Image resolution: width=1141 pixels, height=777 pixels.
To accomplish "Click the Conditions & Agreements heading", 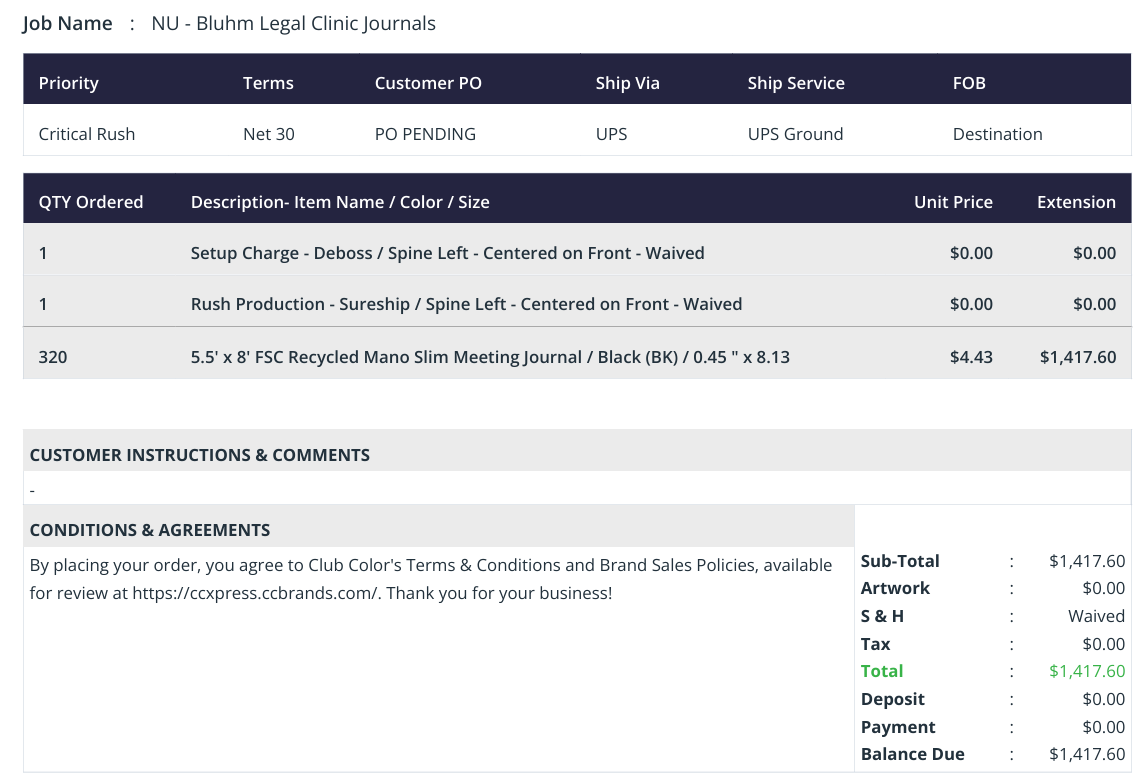I will coord(150,530).
